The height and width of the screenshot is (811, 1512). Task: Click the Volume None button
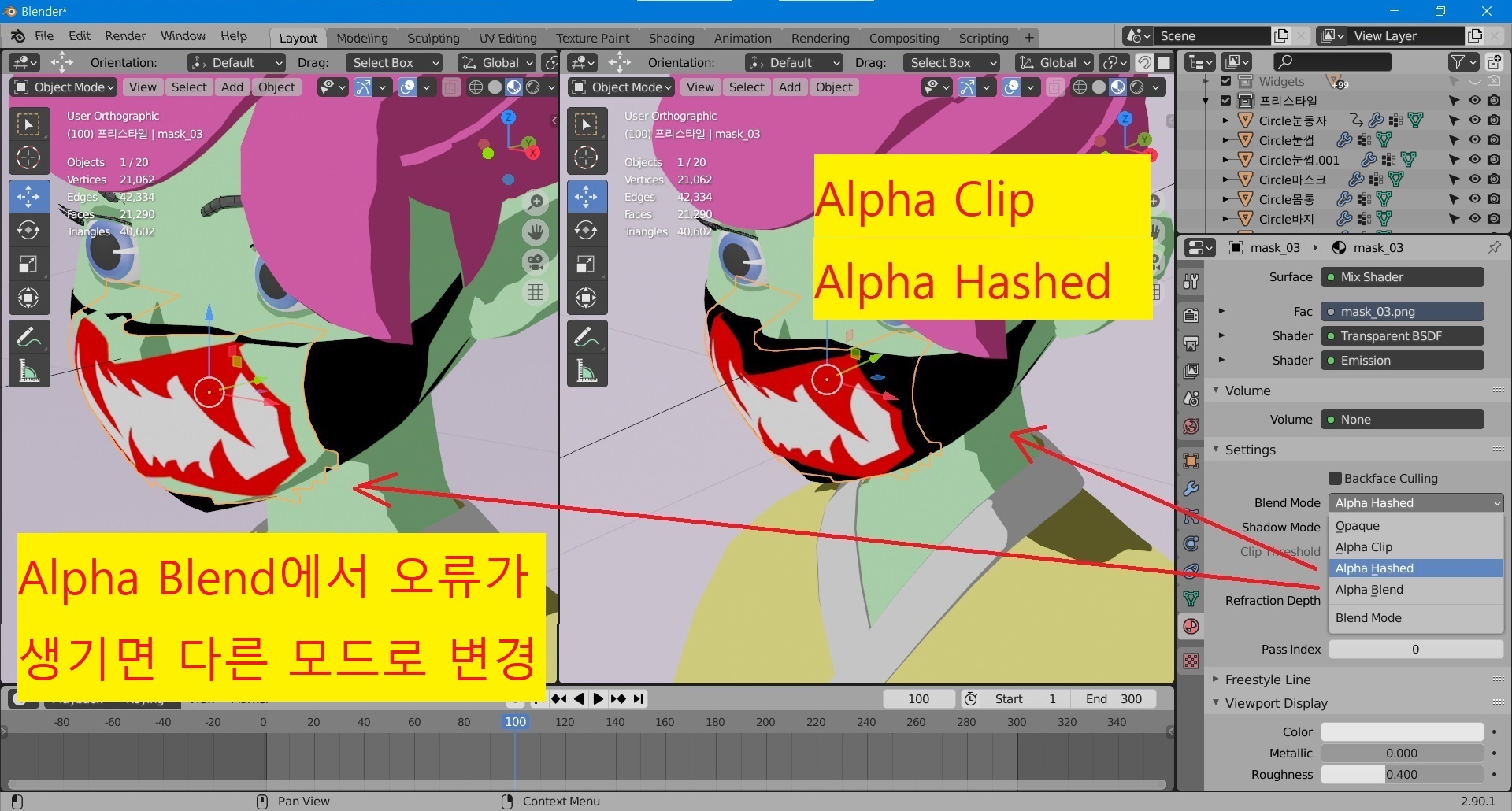[x=1402, y=420]
